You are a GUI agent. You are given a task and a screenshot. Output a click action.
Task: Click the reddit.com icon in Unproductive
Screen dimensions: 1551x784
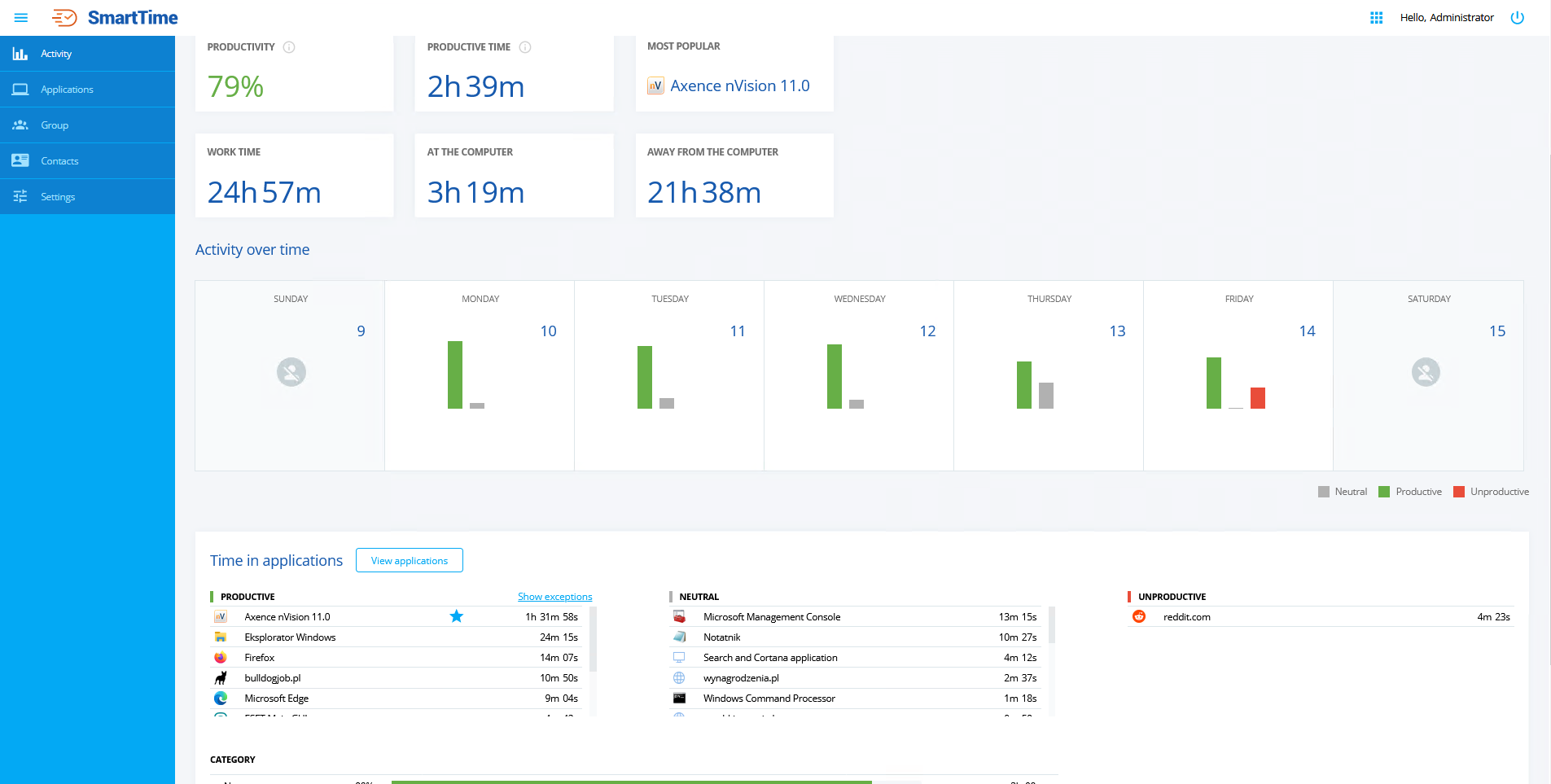tap(1139, 617)
